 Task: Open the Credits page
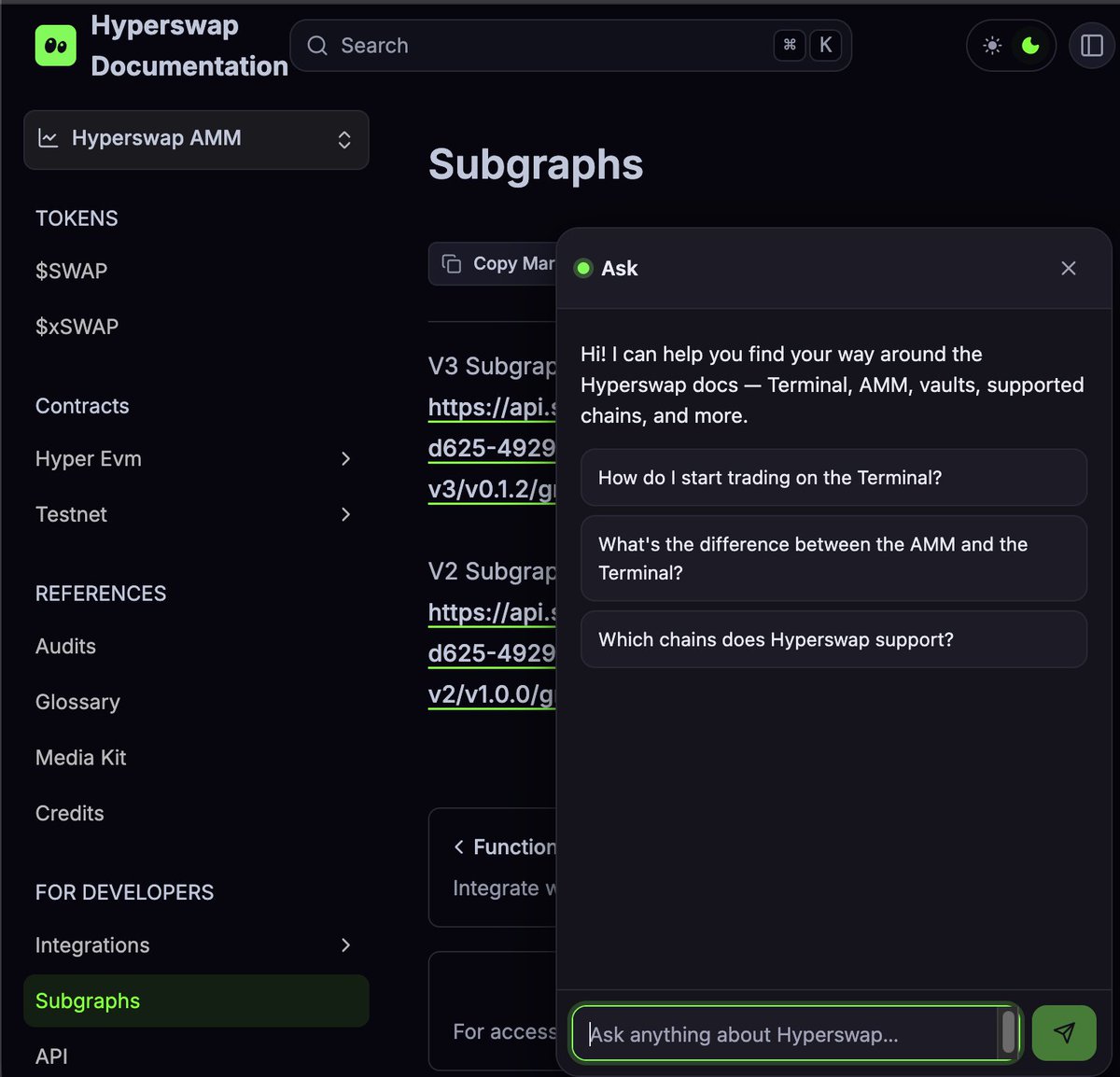[69, 813]
